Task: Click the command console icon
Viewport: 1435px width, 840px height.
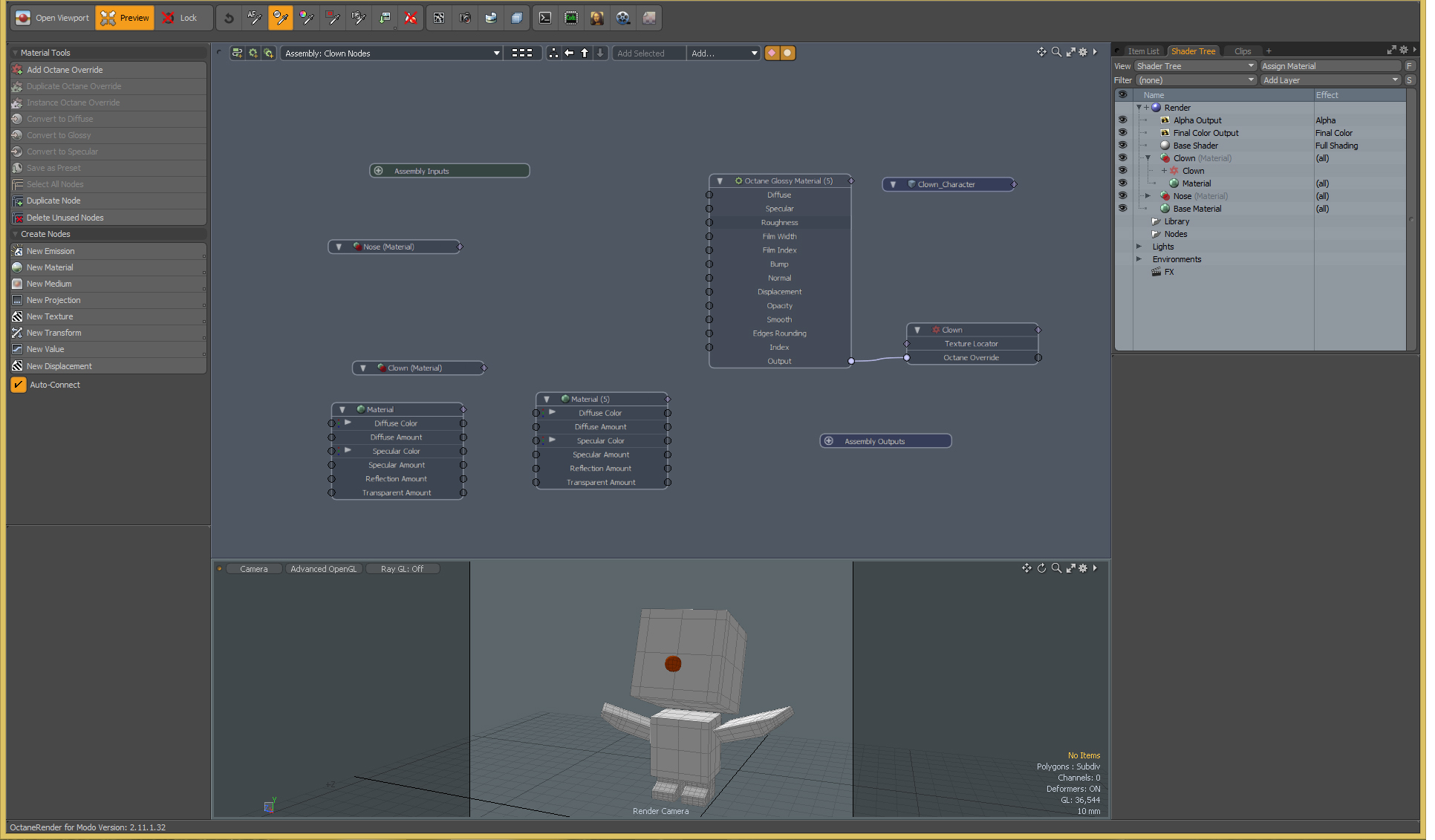Action: (545, 18)
